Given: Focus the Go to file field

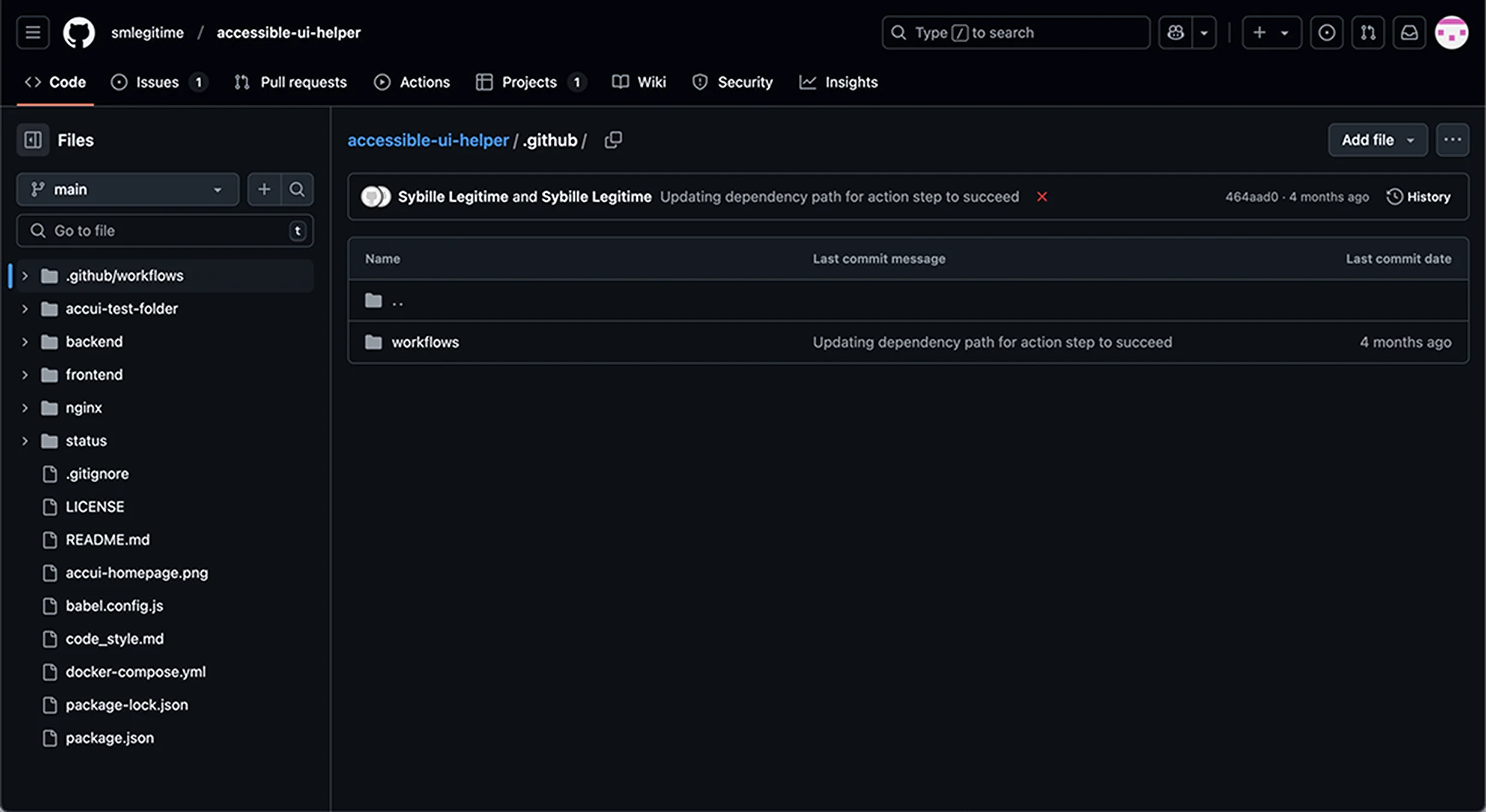Looking at the screenshot, I should [165, 231].
